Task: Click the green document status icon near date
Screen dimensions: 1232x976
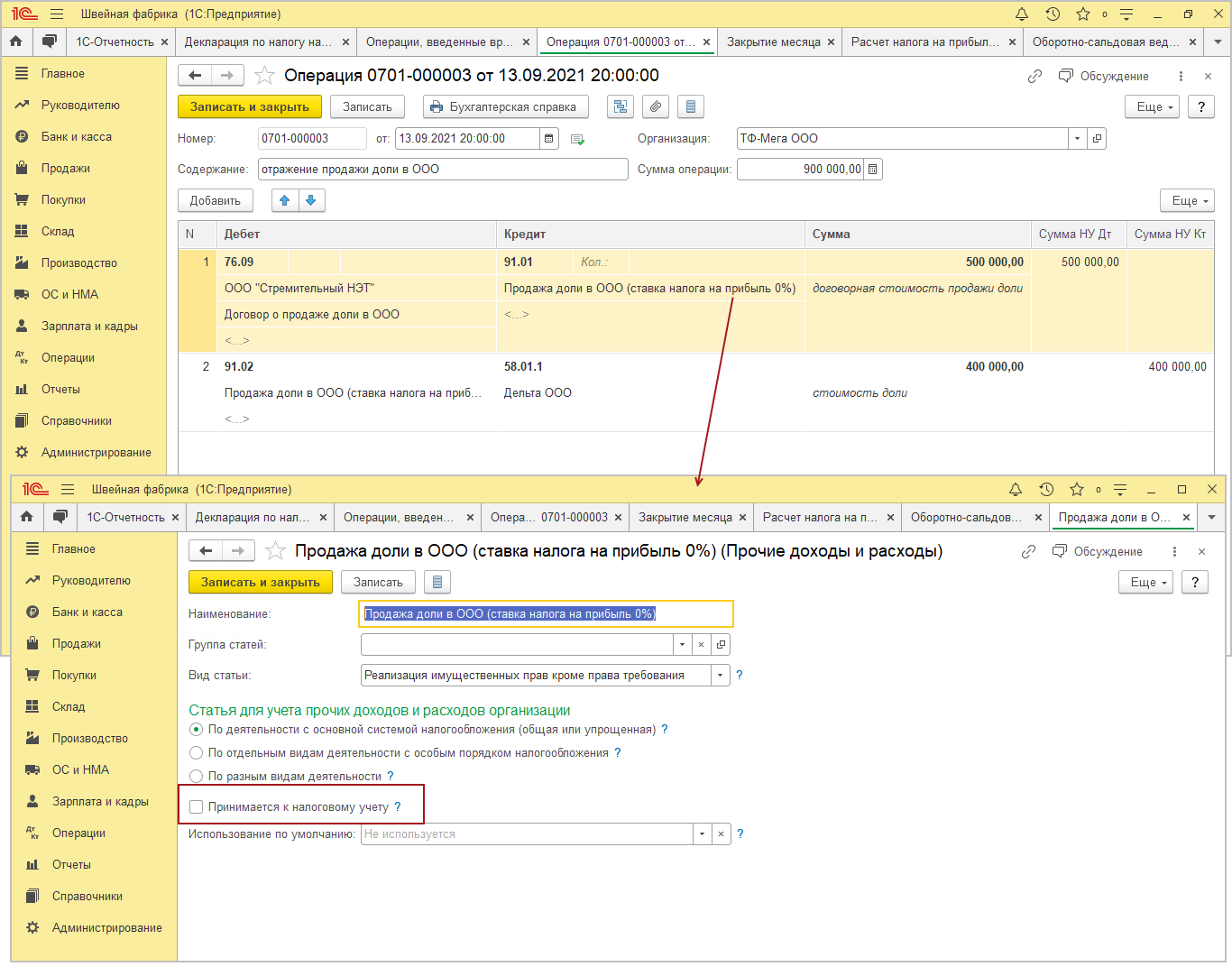Action: (578, 139)
